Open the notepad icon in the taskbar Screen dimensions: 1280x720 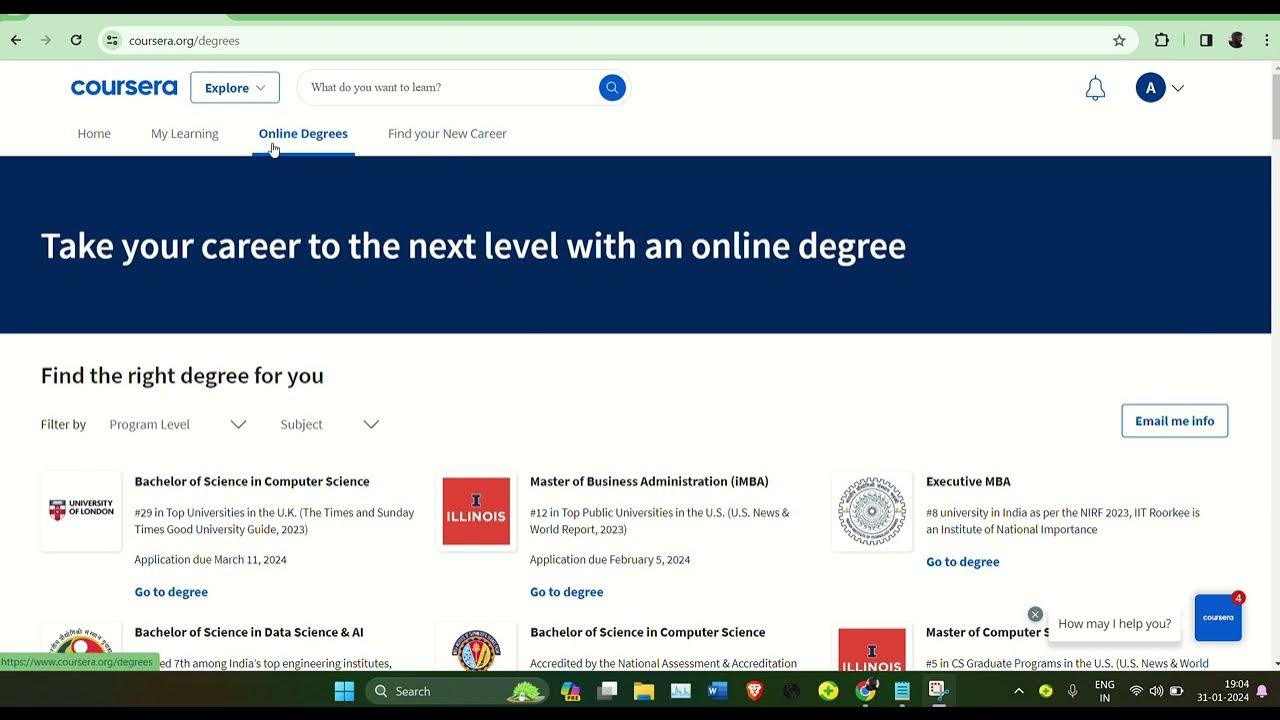pos(901,691)
